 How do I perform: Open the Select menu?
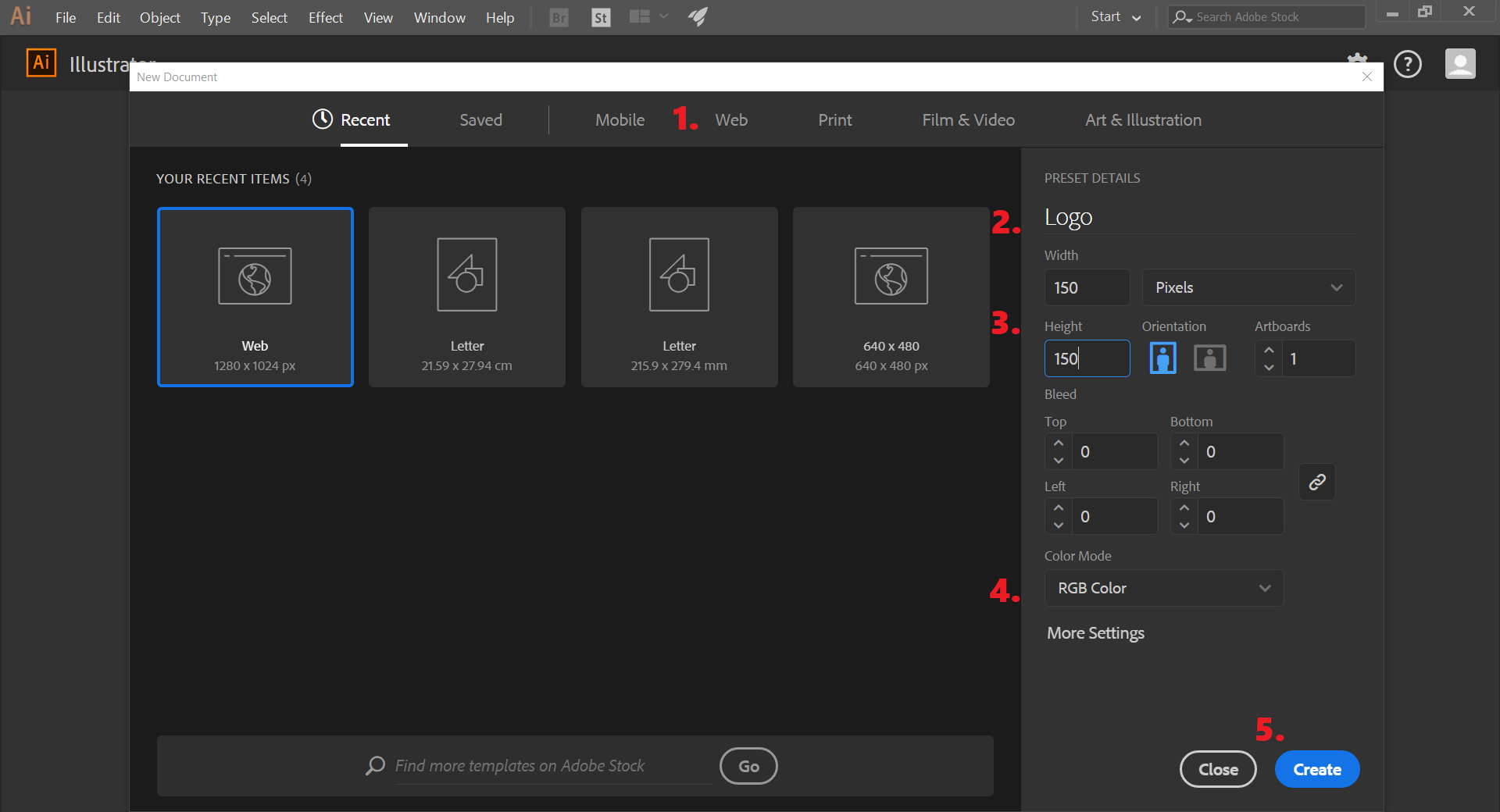tap(270, 17)
